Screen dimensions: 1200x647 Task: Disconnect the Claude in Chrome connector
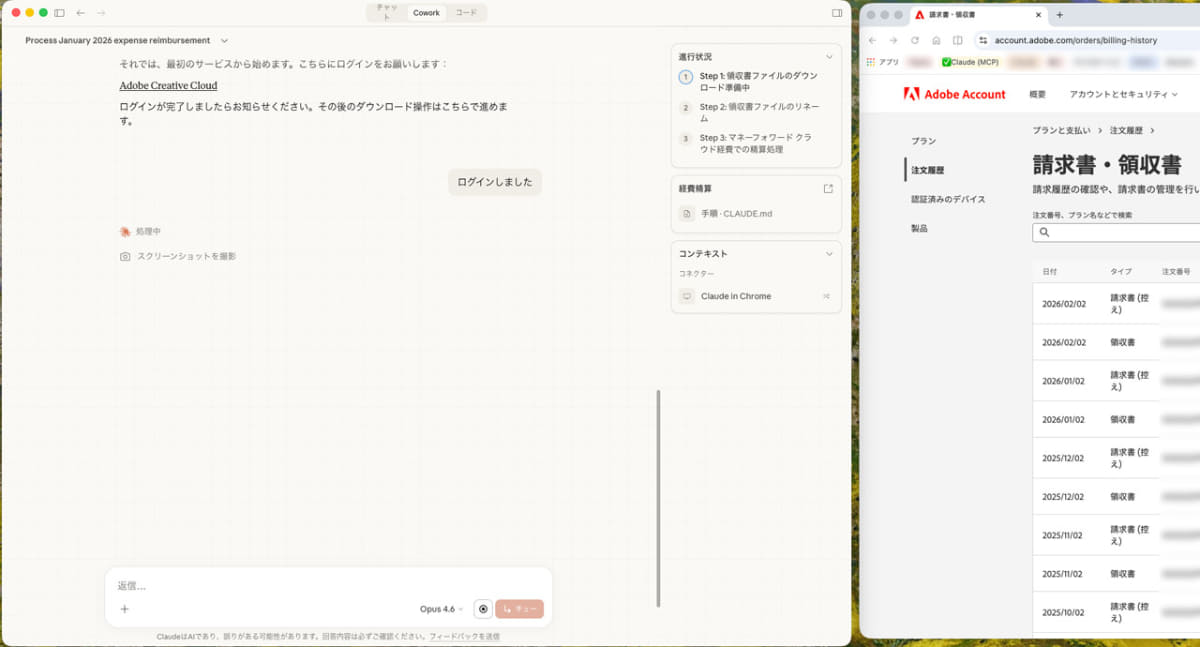(x=826, y=296)
